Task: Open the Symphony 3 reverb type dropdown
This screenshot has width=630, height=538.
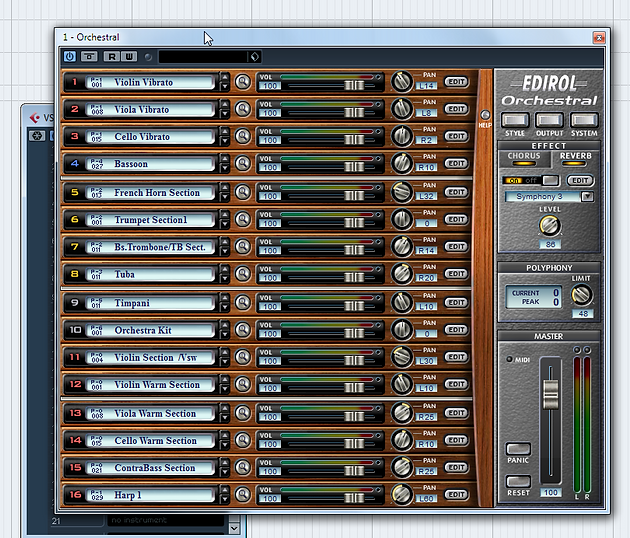Action: click(587, 196)
